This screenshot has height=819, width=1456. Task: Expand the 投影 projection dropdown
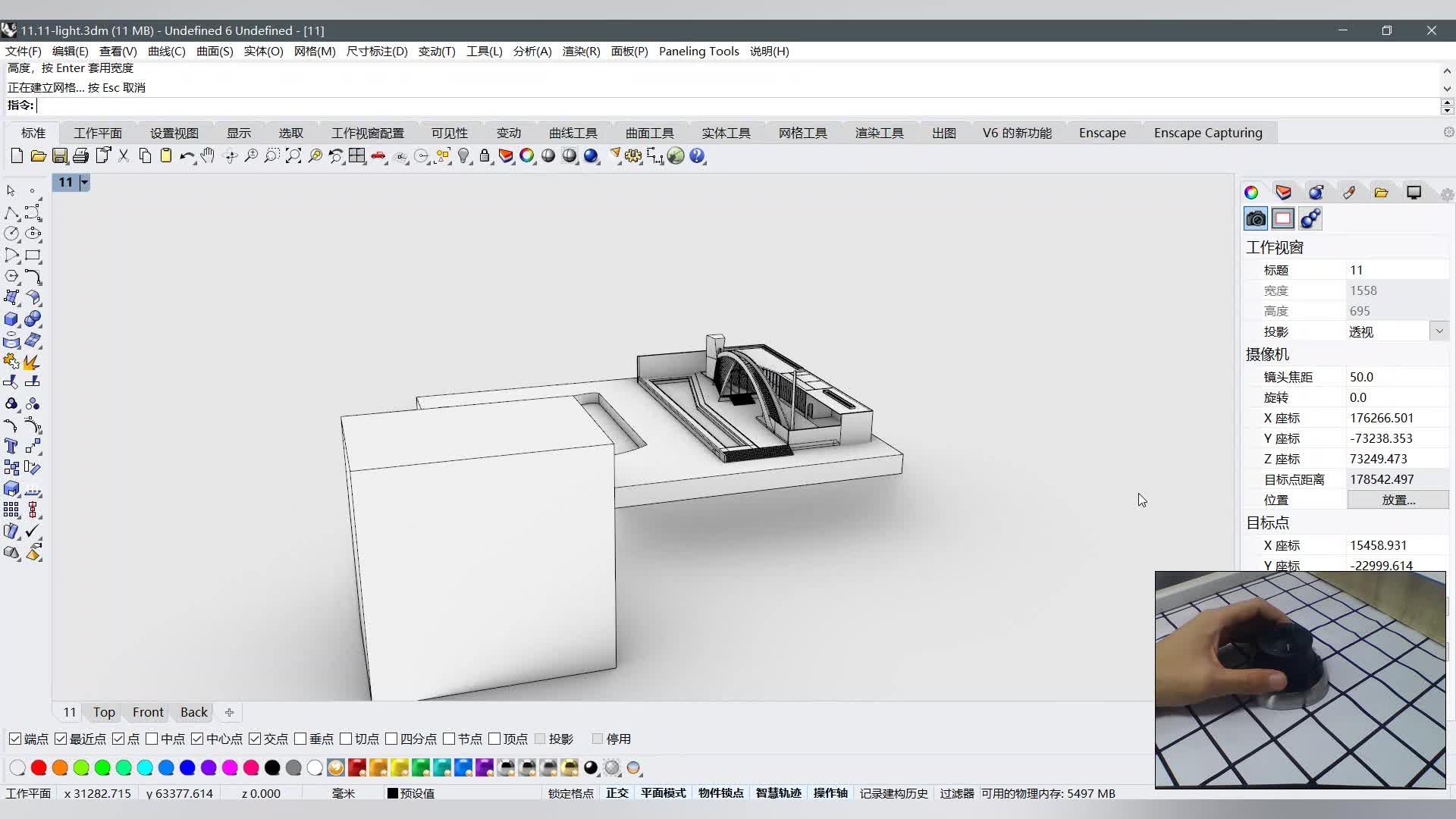pyautogui.click(x=1439, y=331)
